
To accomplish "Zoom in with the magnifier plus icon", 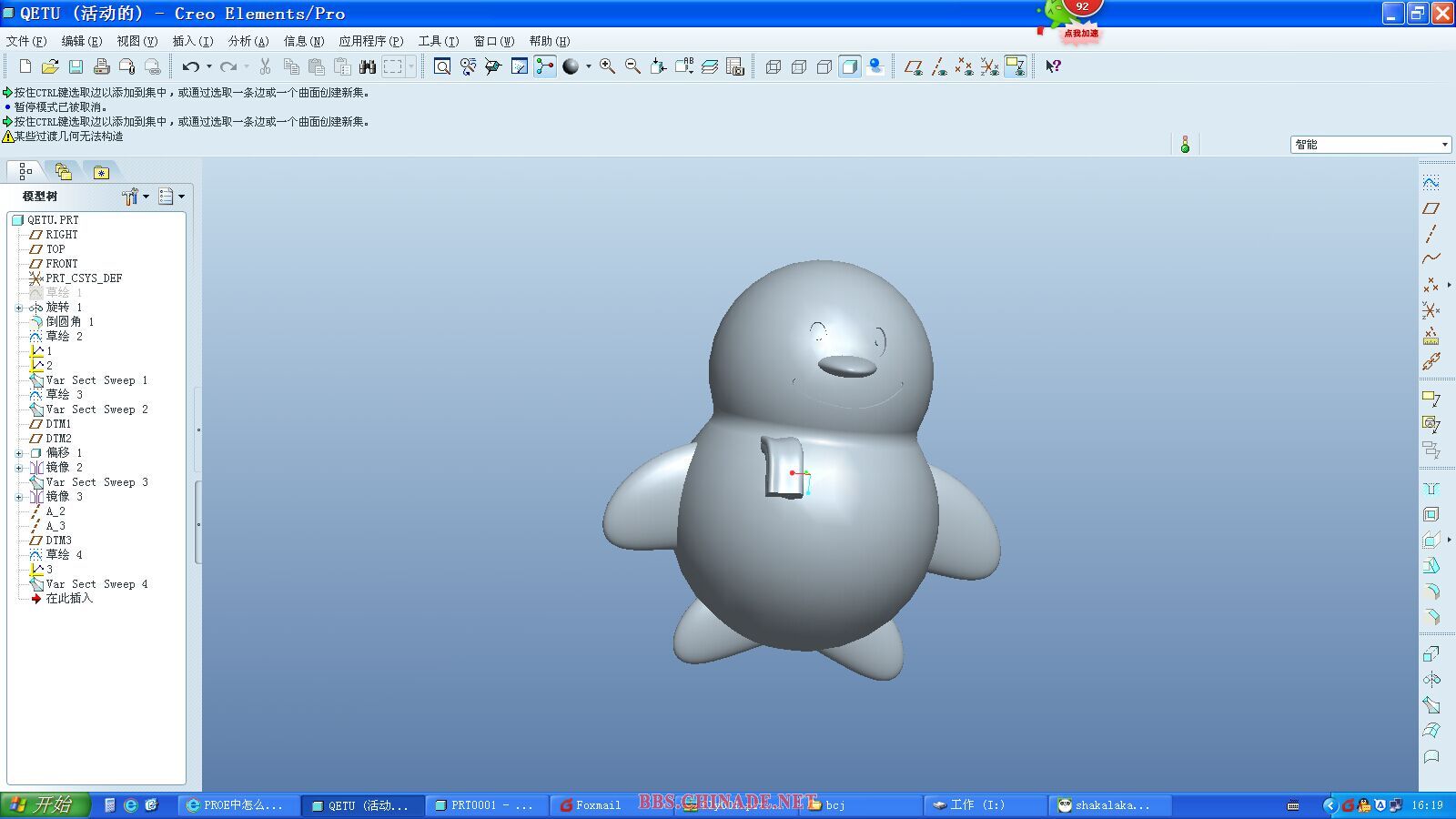I will click(x=607, y=66).
